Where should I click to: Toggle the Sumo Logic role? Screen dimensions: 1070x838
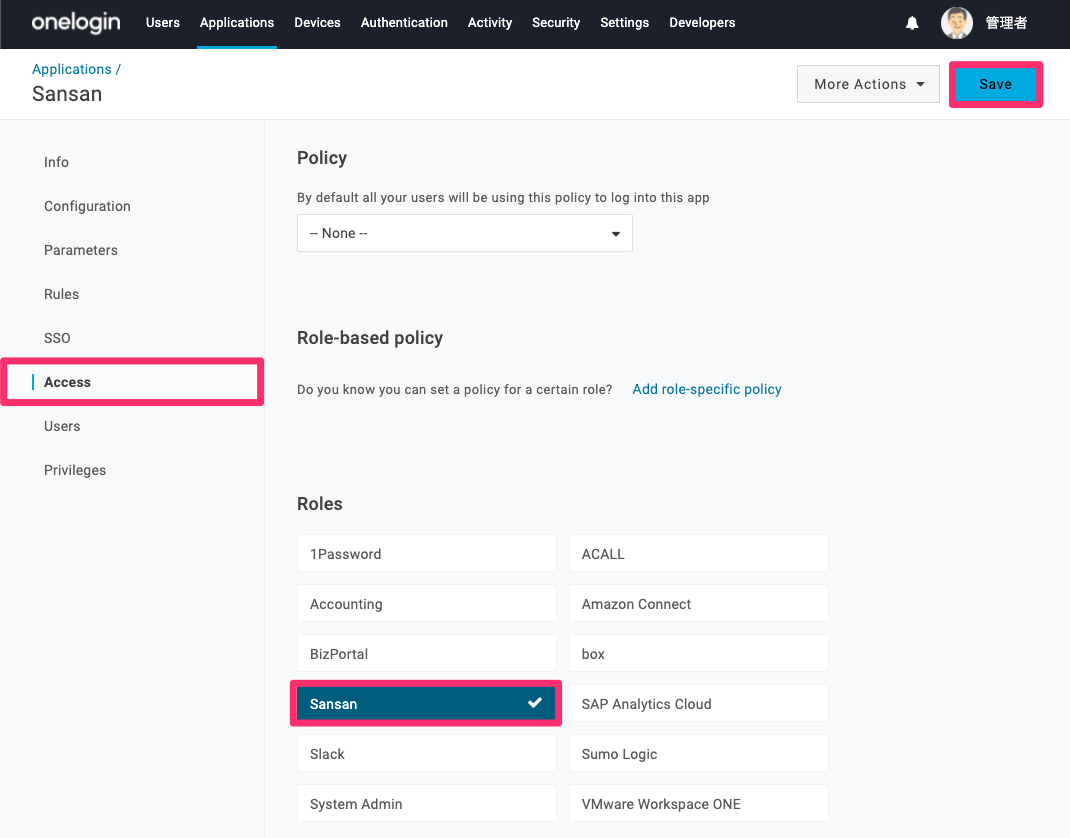(699, 753)
